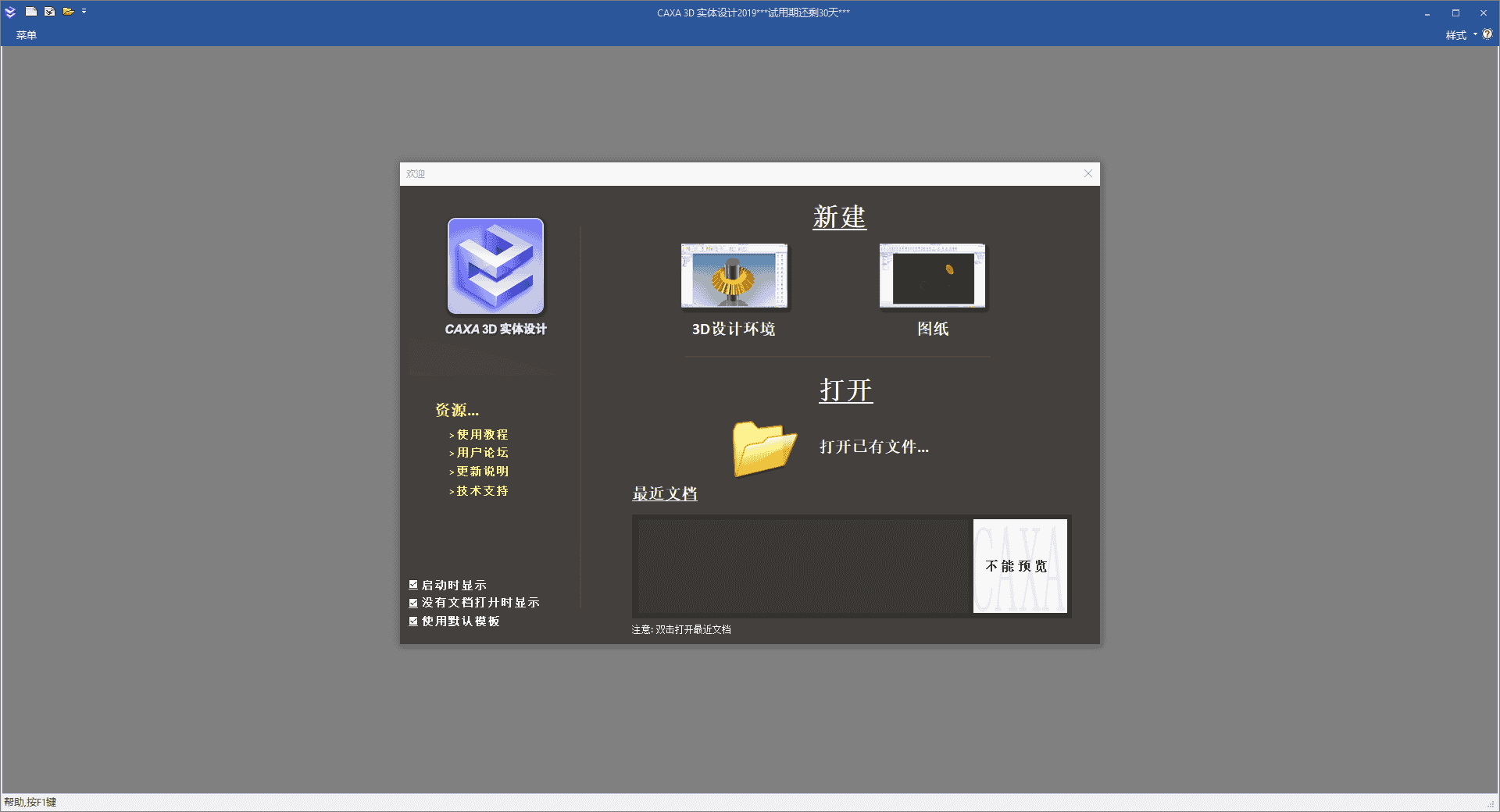Image resolution: width=1500 pixels, height=812 pixels.
Task: Click the default template new document icon
Action: coord(49,12)
